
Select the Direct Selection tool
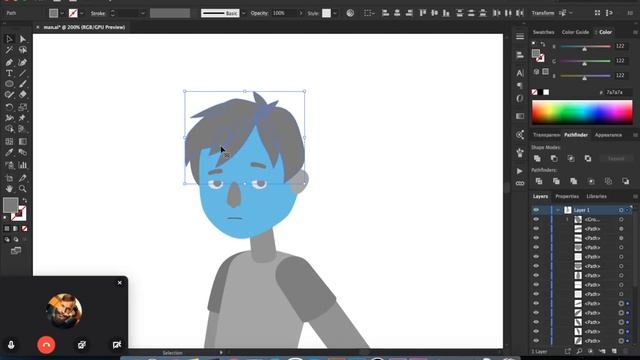tap(22, 39)
